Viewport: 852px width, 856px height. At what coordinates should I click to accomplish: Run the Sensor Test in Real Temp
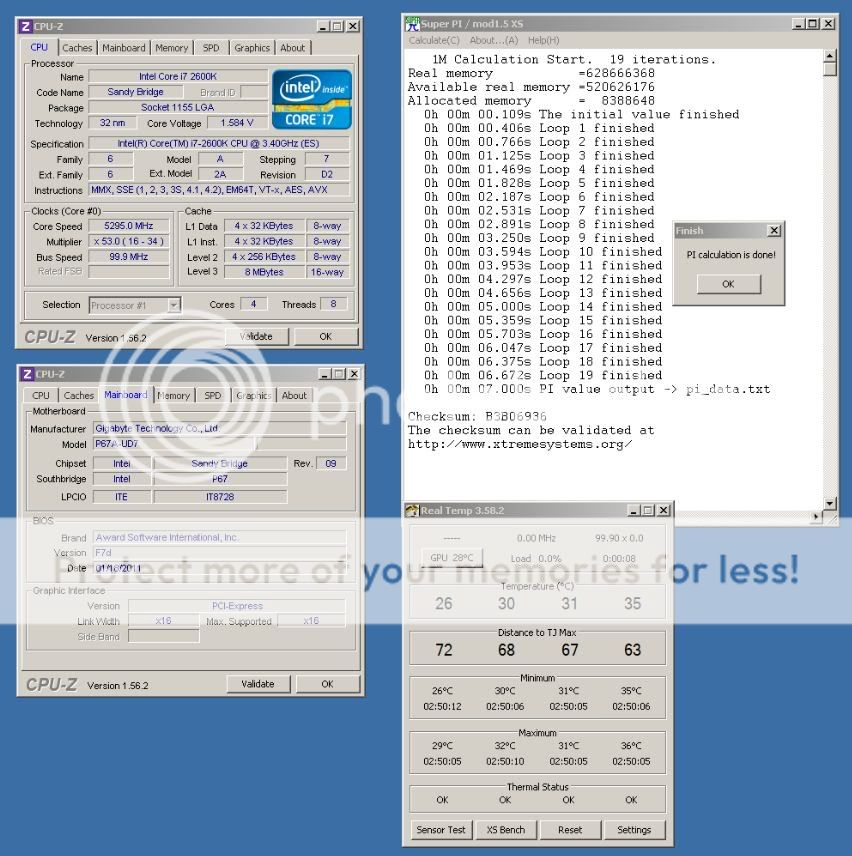[x=441, y=830]
